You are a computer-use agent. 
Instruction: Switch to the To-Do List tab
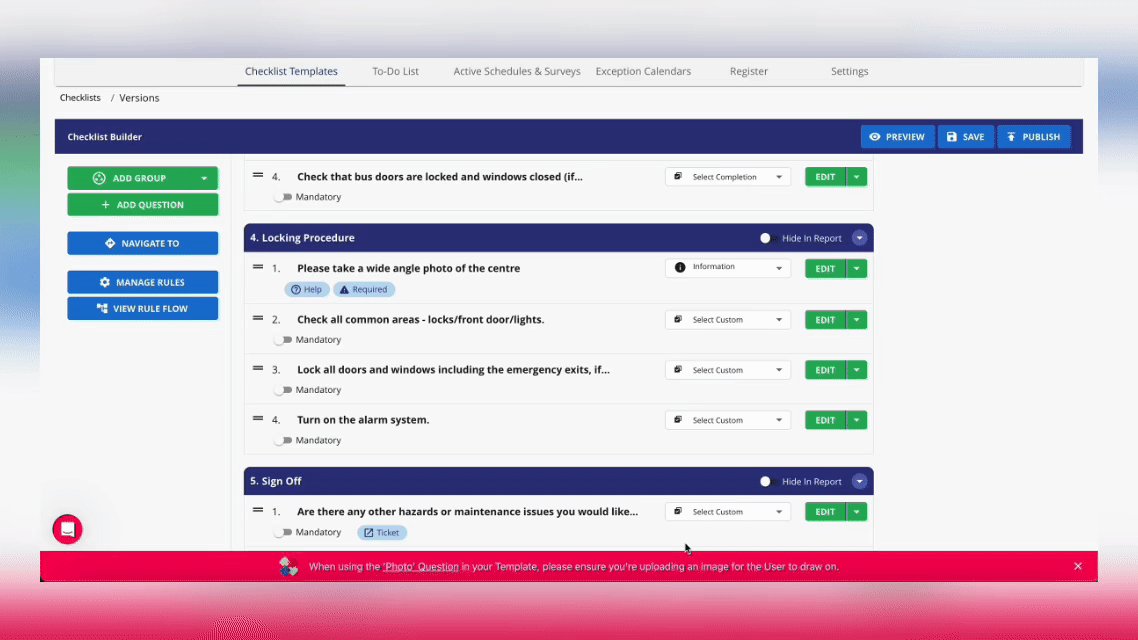[x=397, y=71]
